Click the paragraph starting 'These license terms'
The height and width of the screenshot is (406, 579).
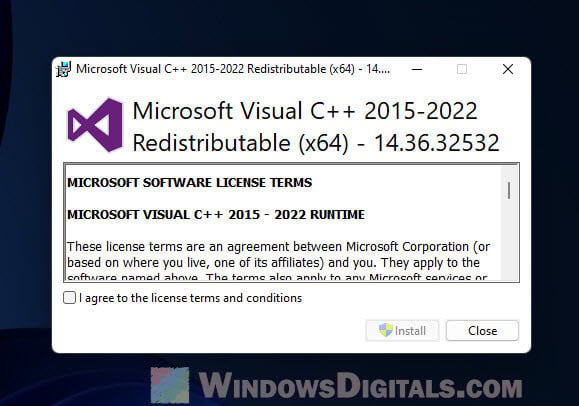click(279, 261)
